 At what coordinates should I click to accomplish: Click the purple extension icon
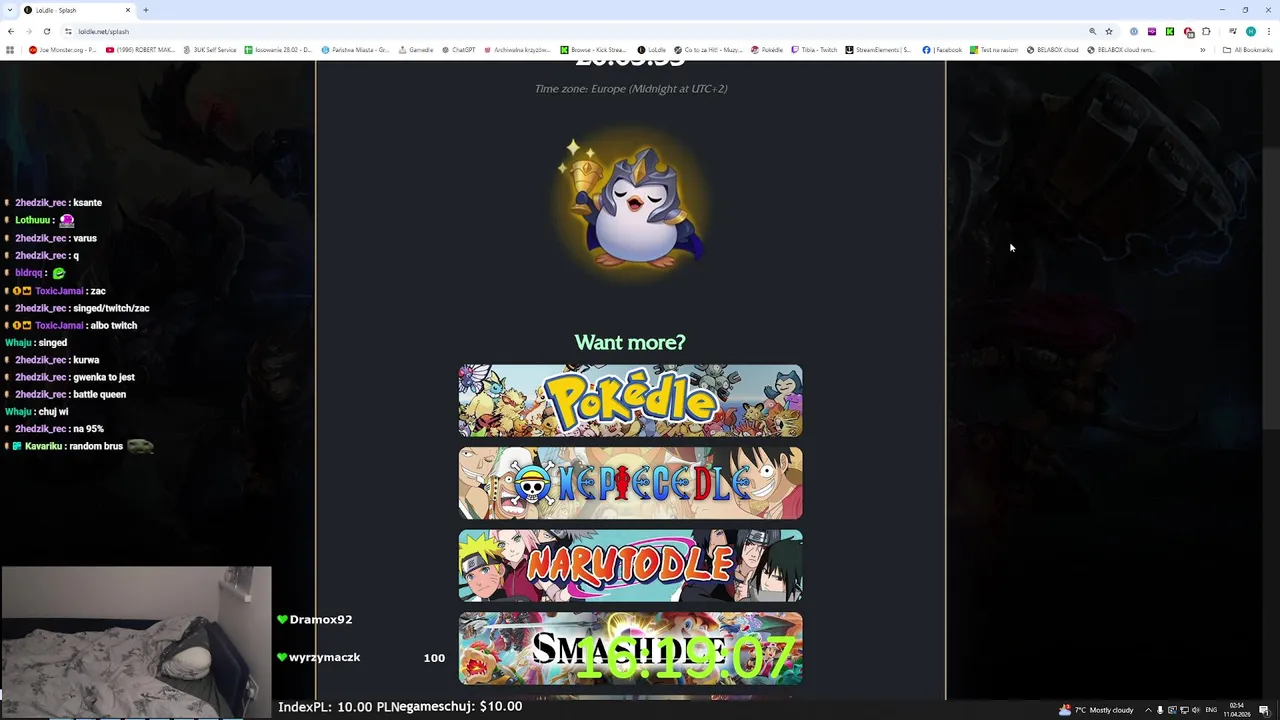point(1151,31)
